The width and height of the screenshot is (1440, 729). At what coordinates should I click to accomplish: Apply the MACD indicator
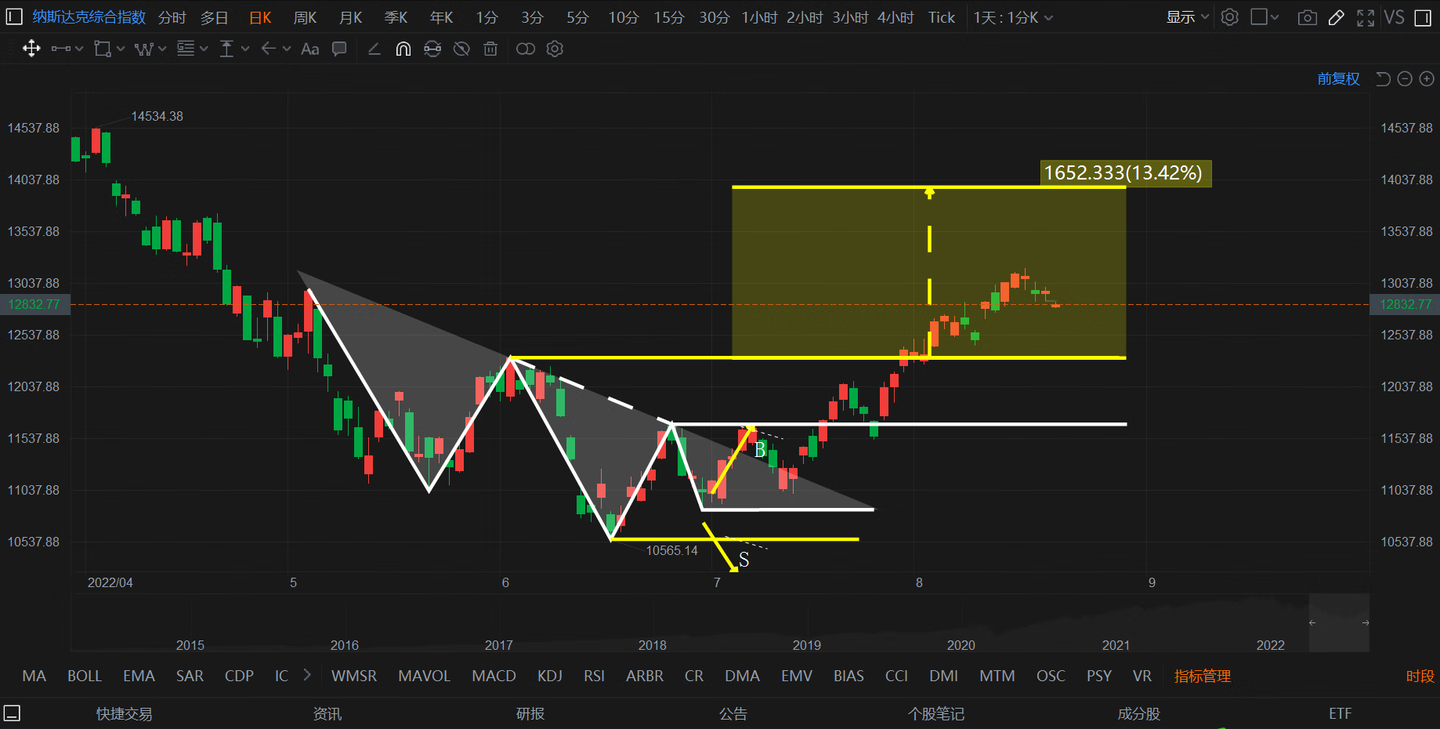tap(494, 676)
